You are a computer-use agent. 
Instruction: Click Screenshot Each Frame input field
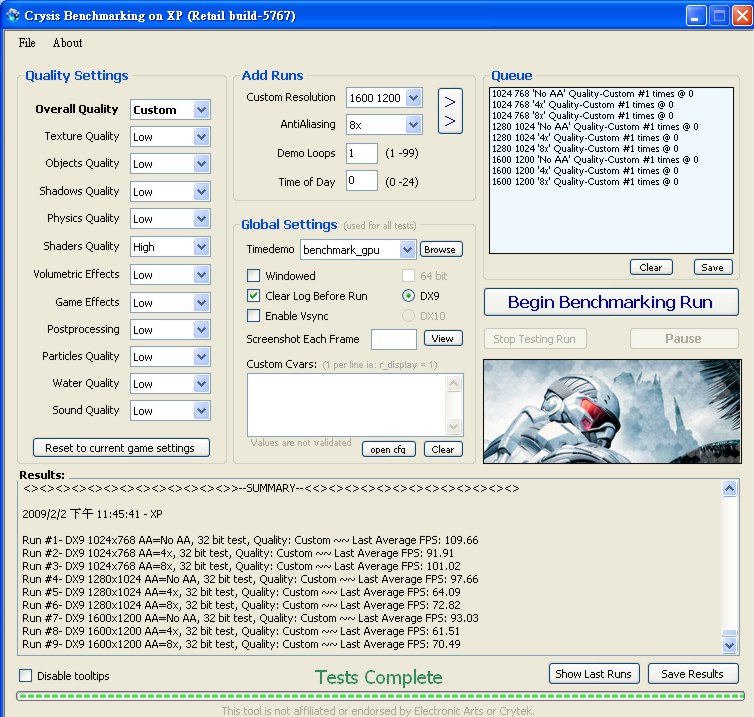pyautogui.click(x=394, y=340)
